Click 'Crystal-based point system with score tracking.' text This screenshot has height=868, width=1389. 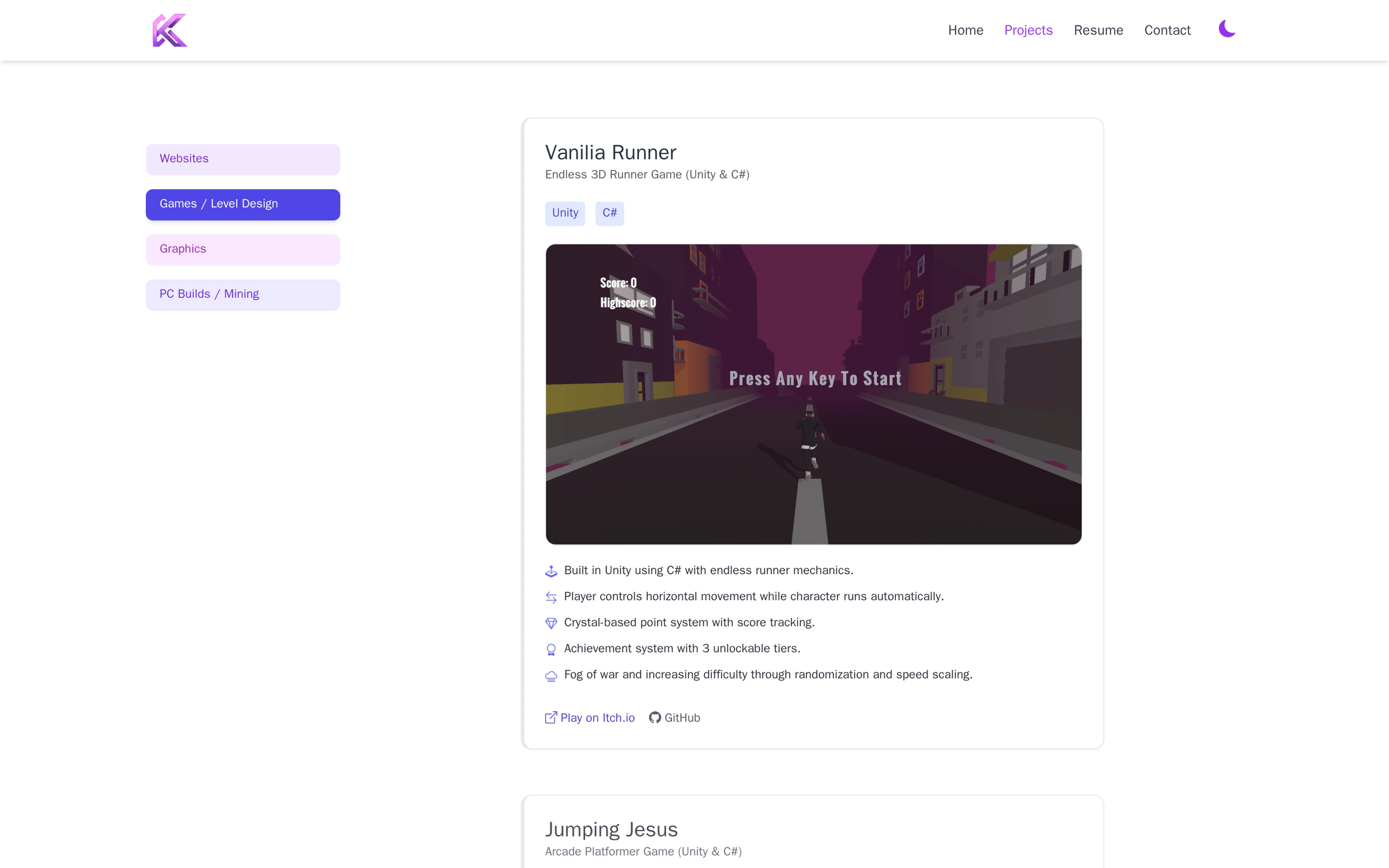[x=689, y=623]
